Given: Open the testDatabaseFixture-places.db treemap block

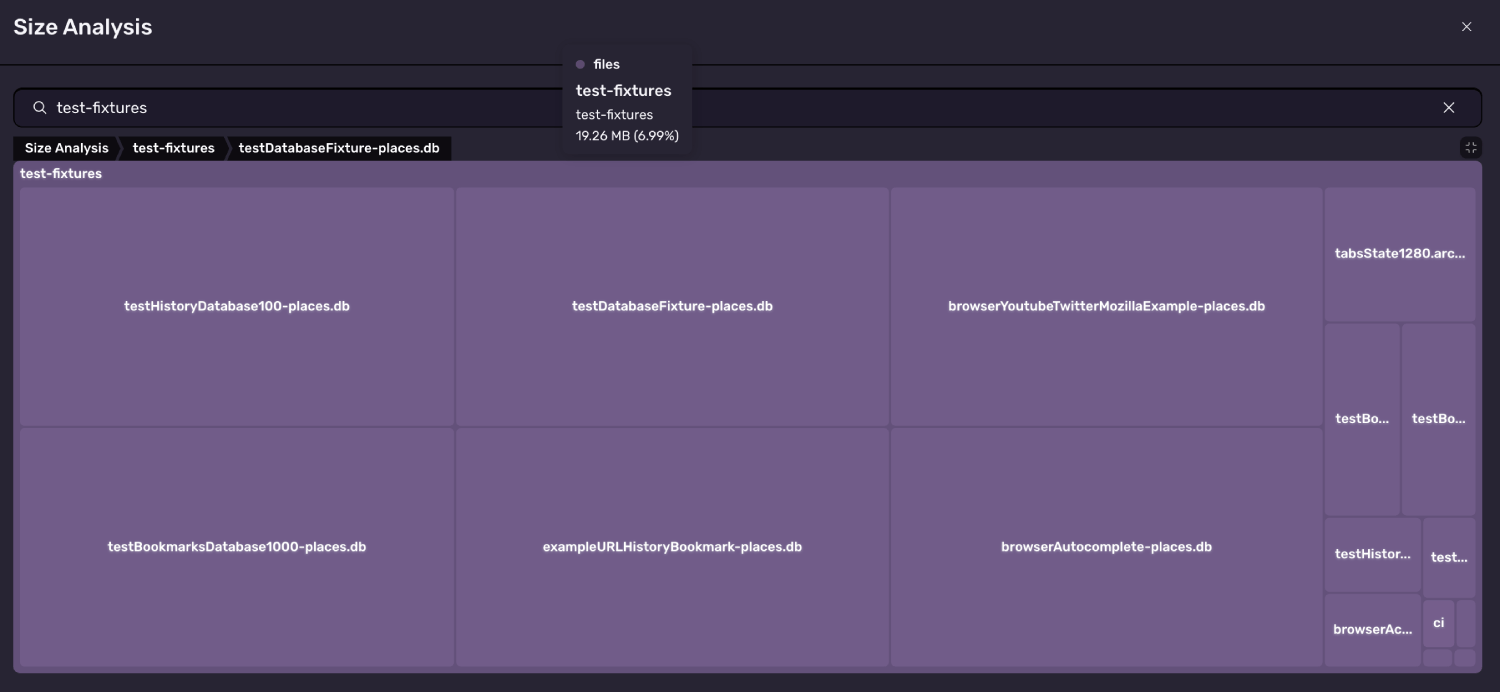Looking at the screenshot, I should tap(672, 306).
